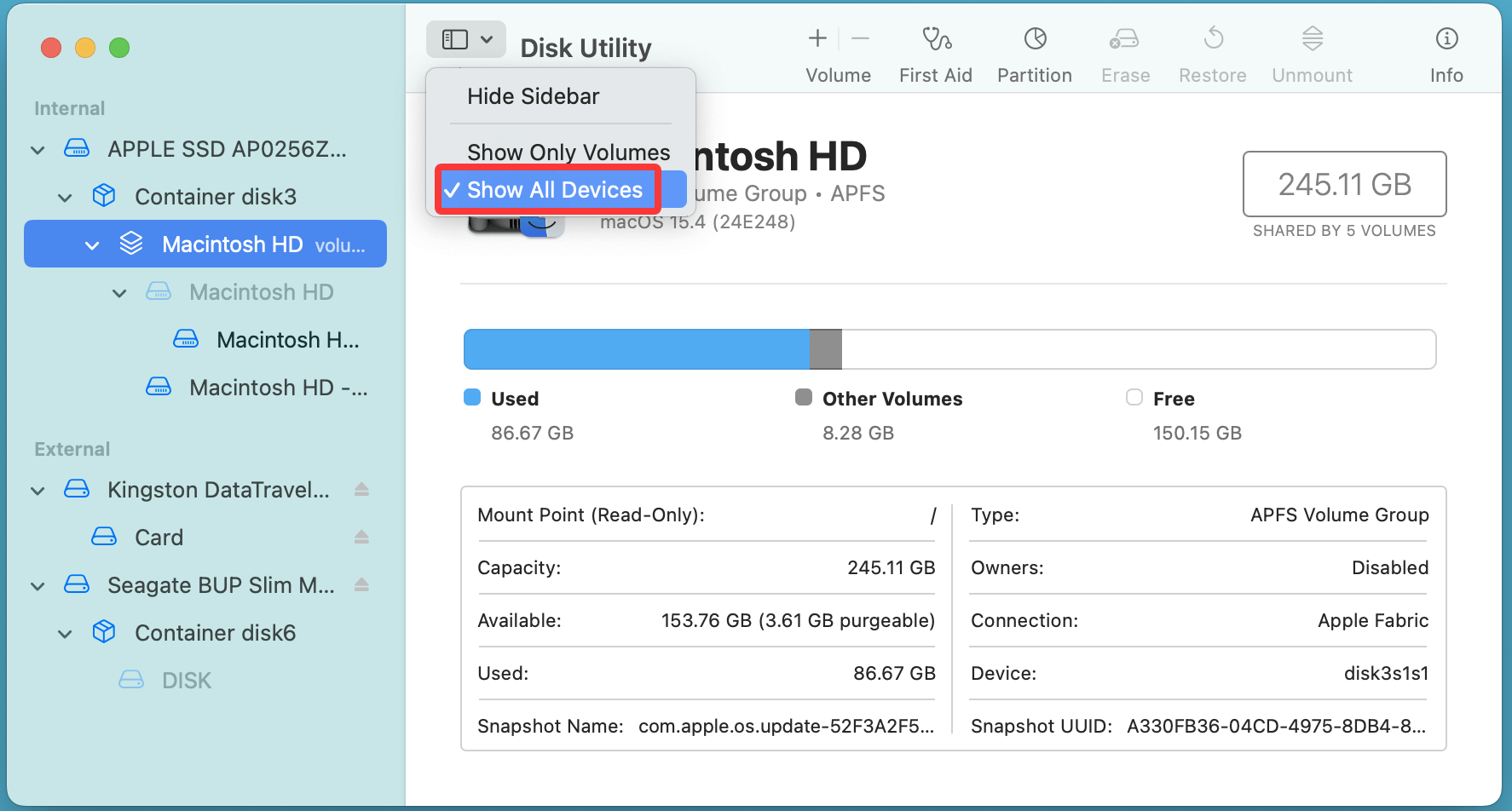The height and width of the screenshot is (811, 1512).
Task: Choose Hide Sidebar from menu
Action: pyautogui.click(x=533, y=96)
